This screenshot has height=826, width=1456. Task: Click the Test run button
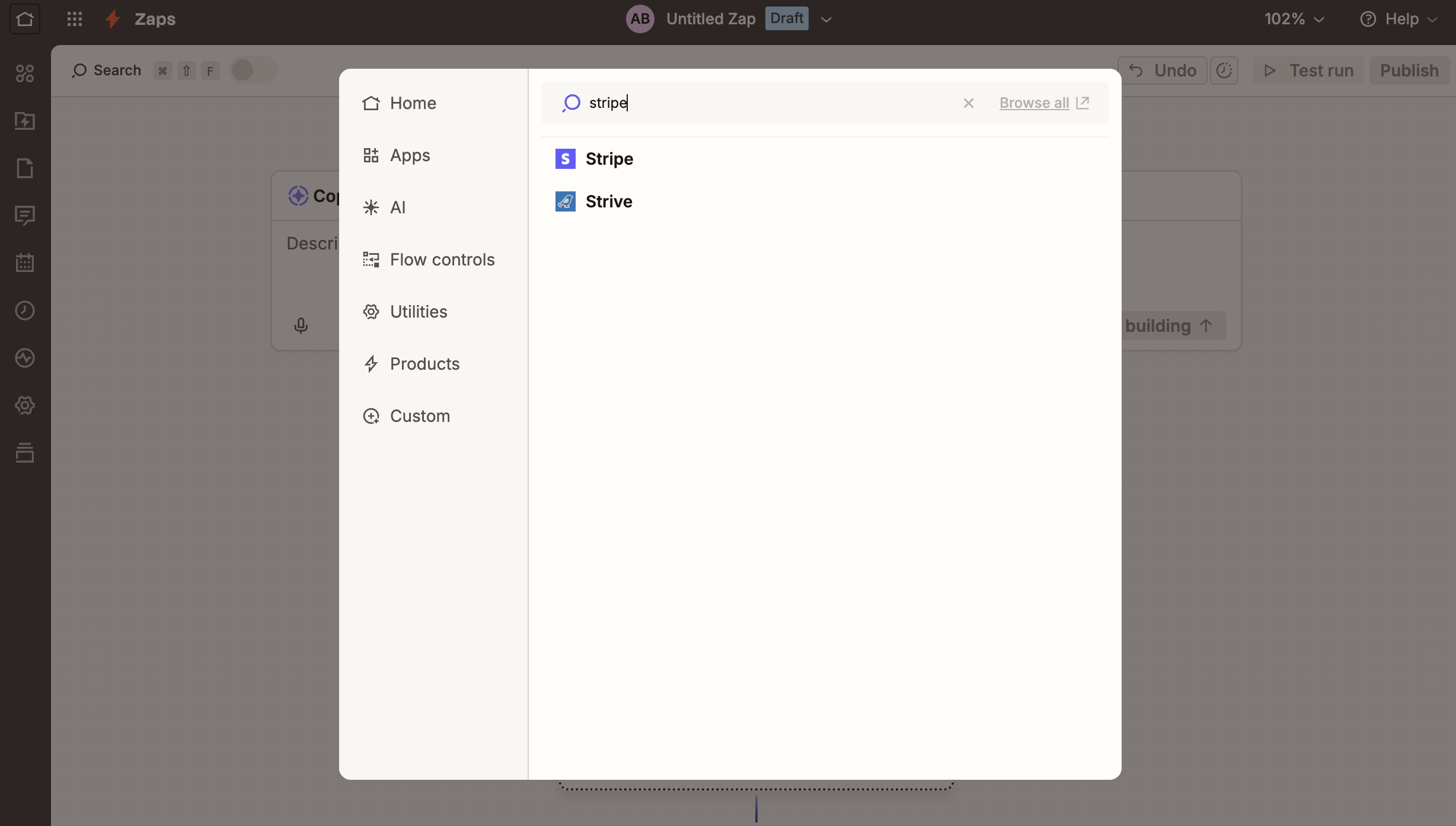point(1308,71)
